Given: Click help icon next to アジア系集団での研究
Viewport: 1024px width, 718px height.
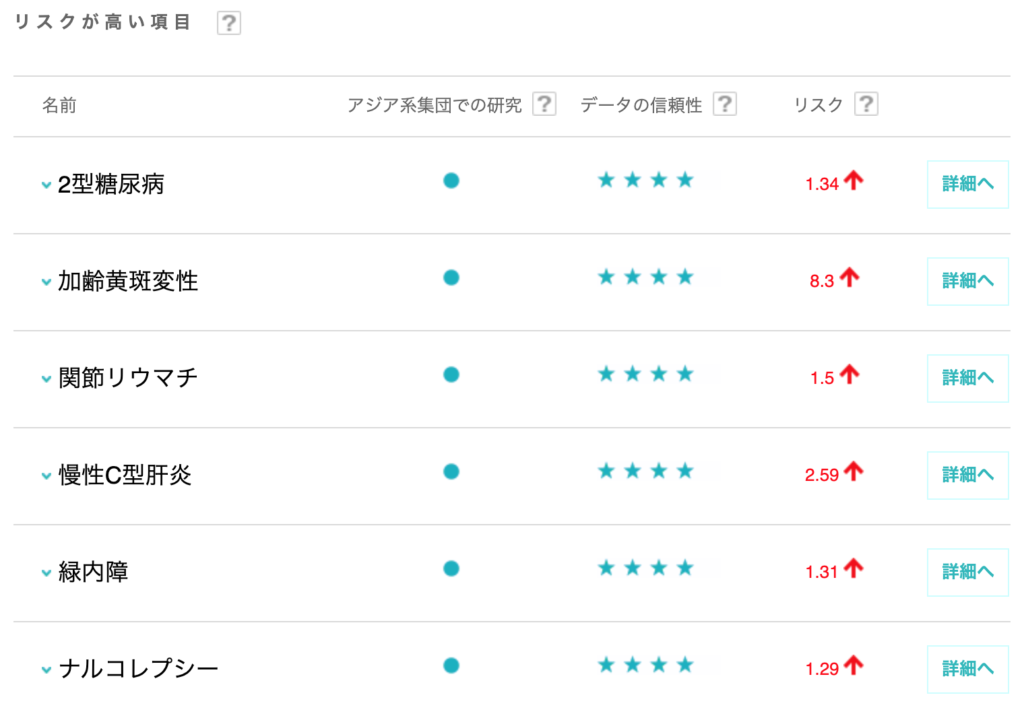Looking at the screenshot, I should point(544,104).
